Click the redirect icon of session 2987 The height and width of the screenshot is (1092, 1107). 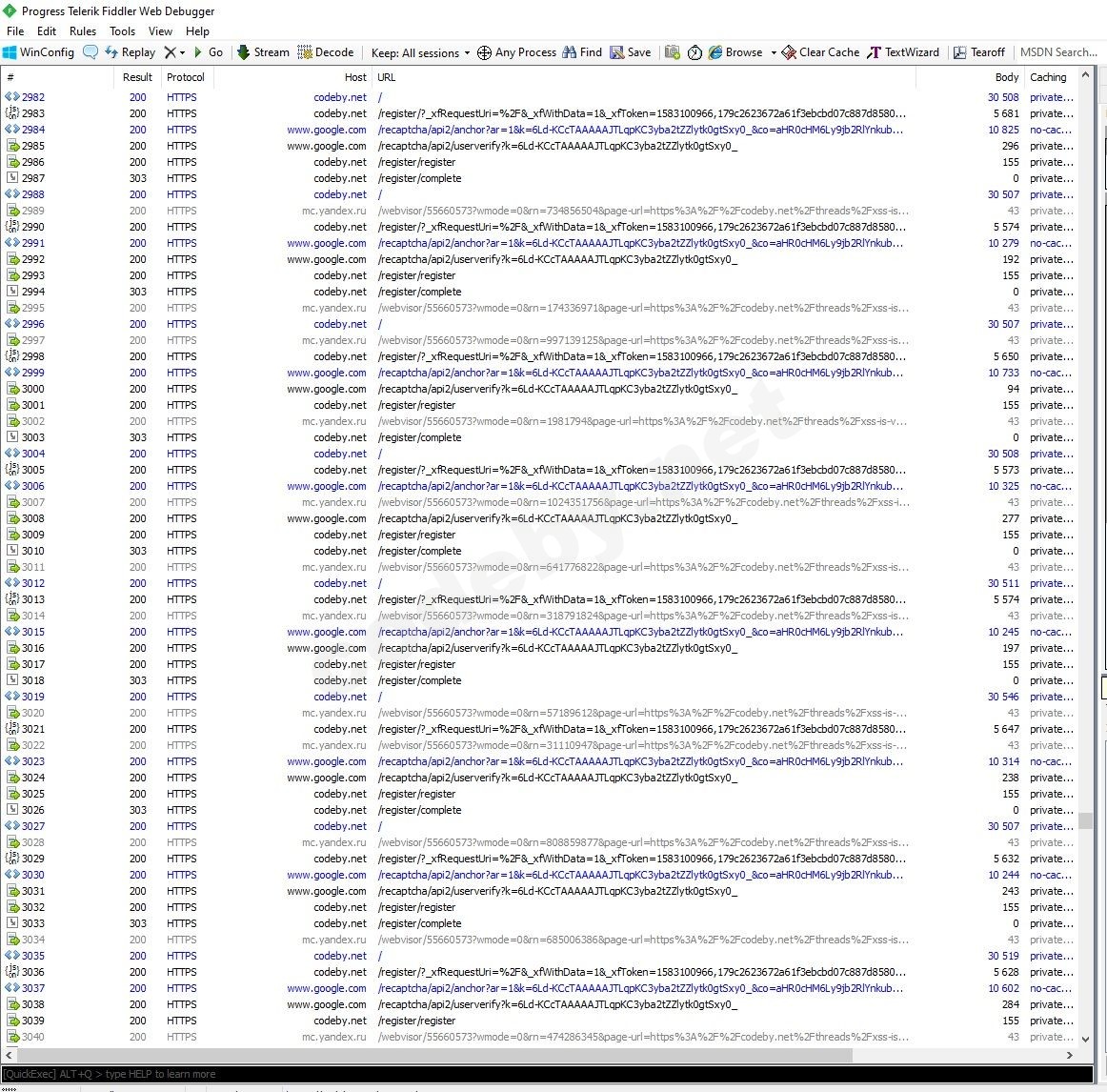coord(12,178)
